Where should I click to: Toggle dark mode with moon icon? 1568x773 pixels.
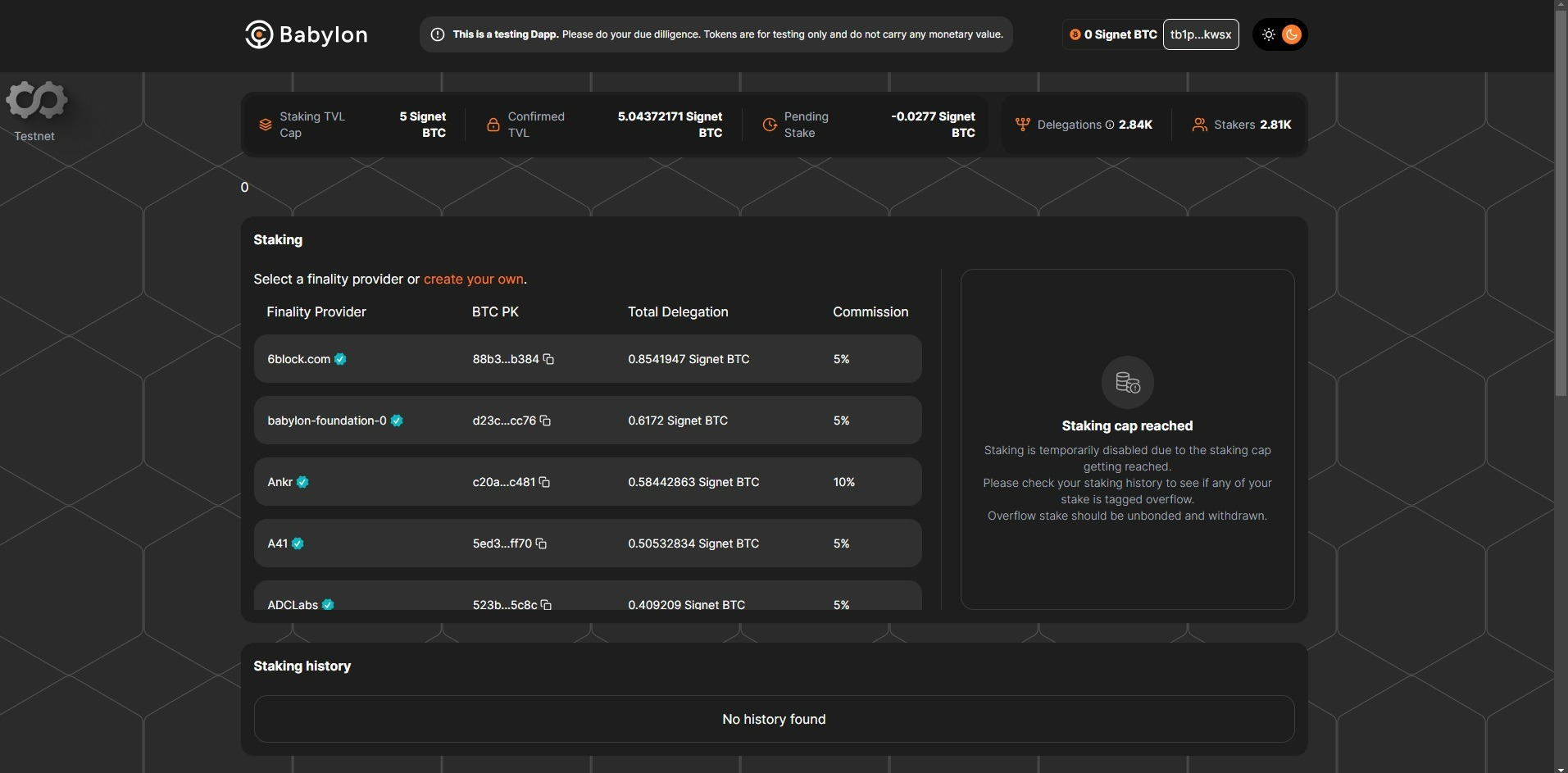point(1292,34)
